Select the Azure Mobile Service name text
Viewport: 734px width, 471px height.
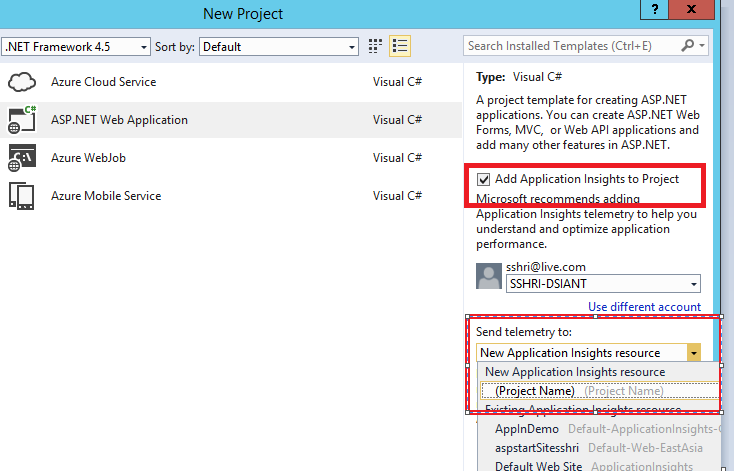coord(106,196)
